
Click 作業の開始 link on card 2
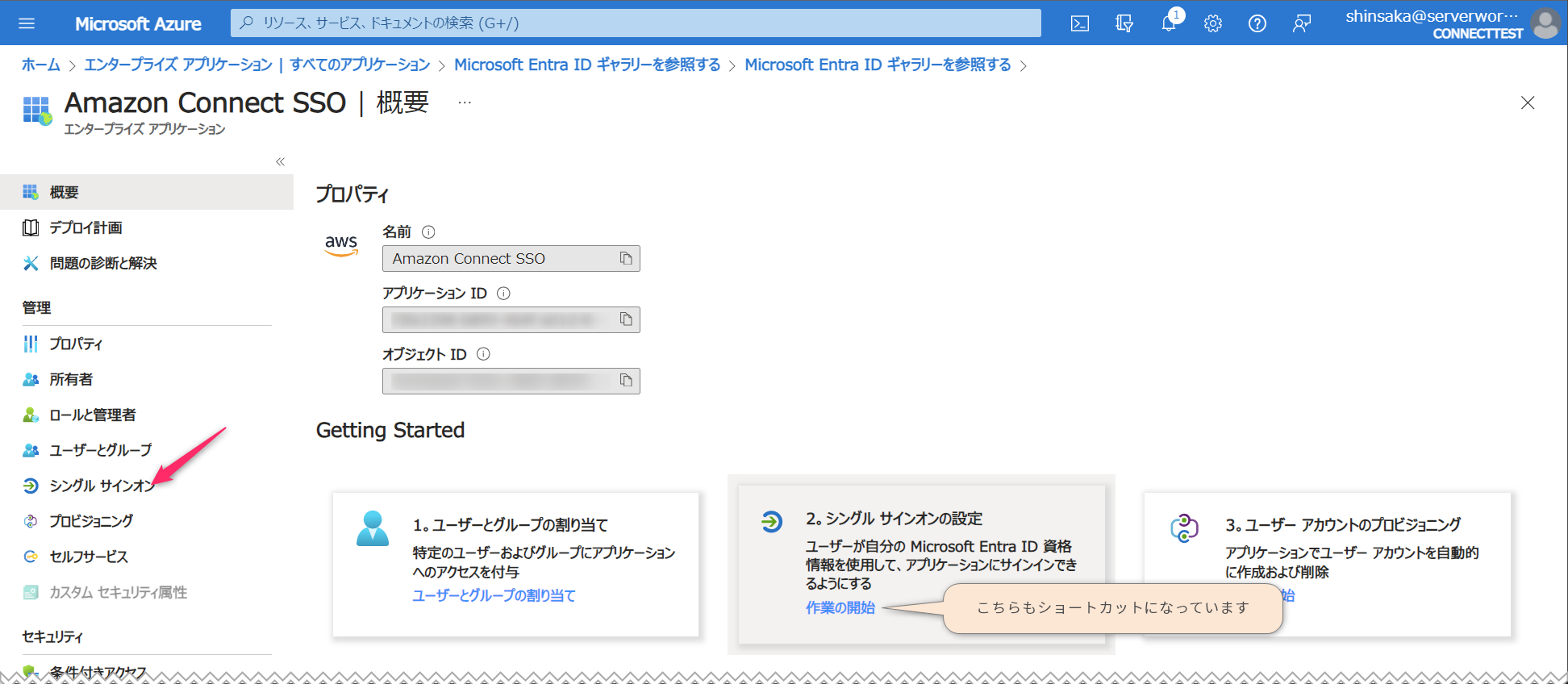[840, 607]
